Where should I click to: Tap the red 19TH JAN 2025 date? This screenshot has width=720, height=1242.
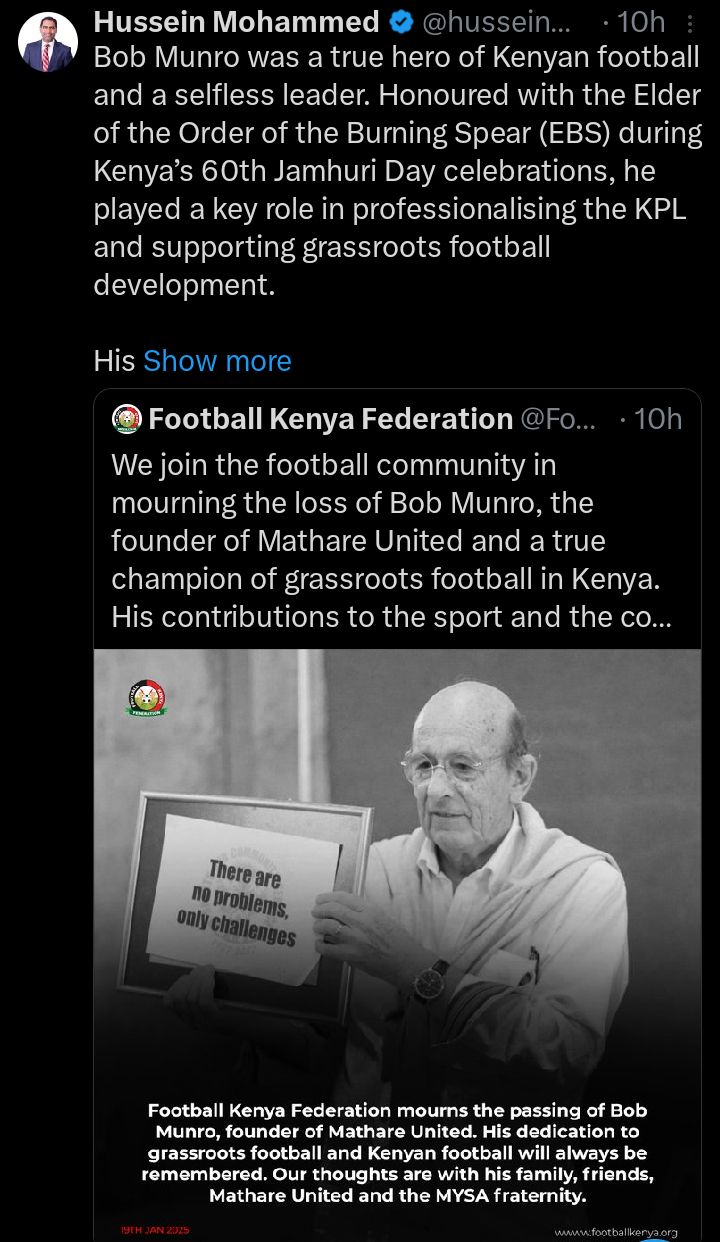tap(155, 1229)
